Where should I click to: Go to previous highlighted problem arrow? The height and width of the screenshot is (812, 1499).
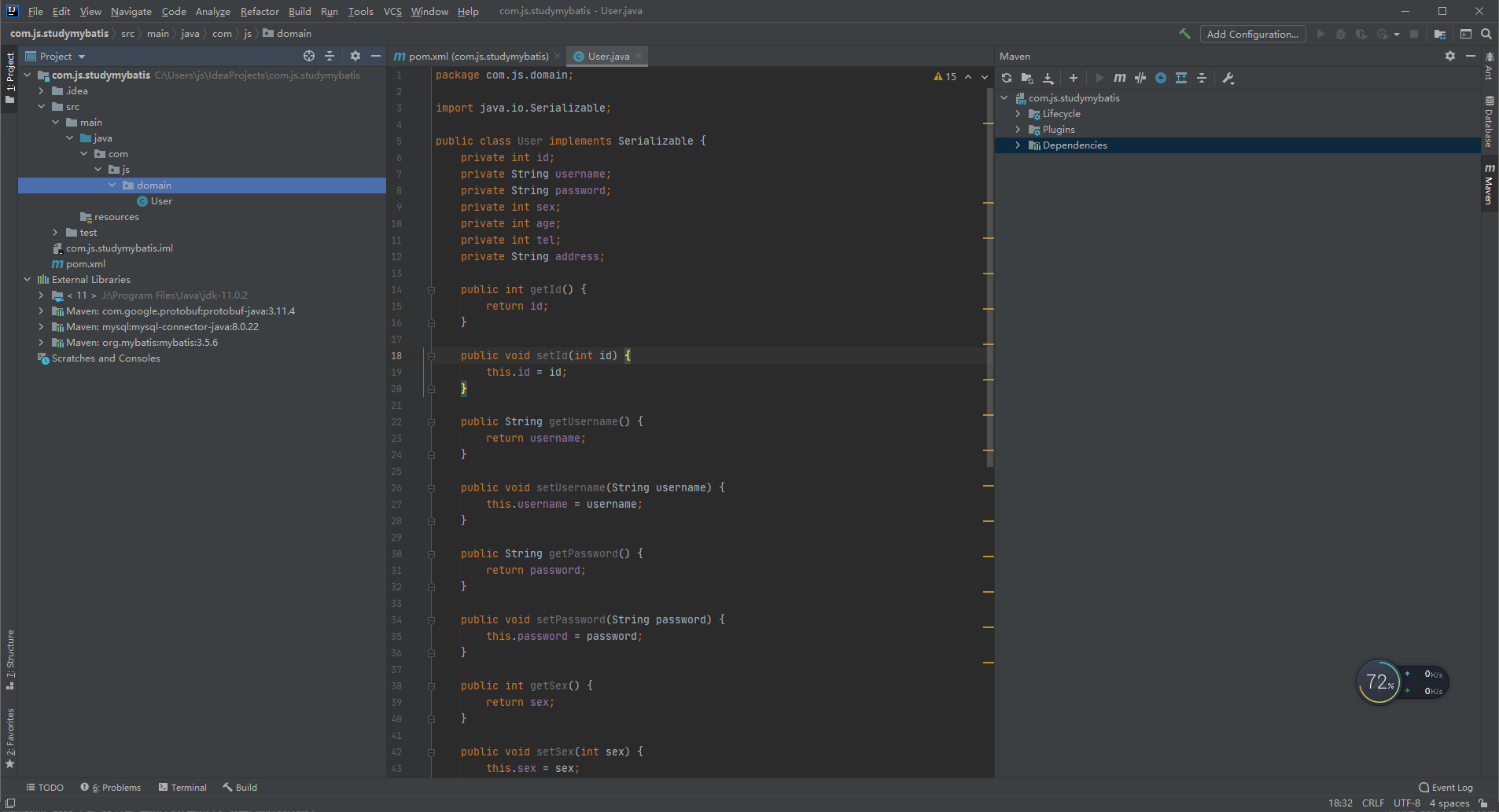pos(968,76)
